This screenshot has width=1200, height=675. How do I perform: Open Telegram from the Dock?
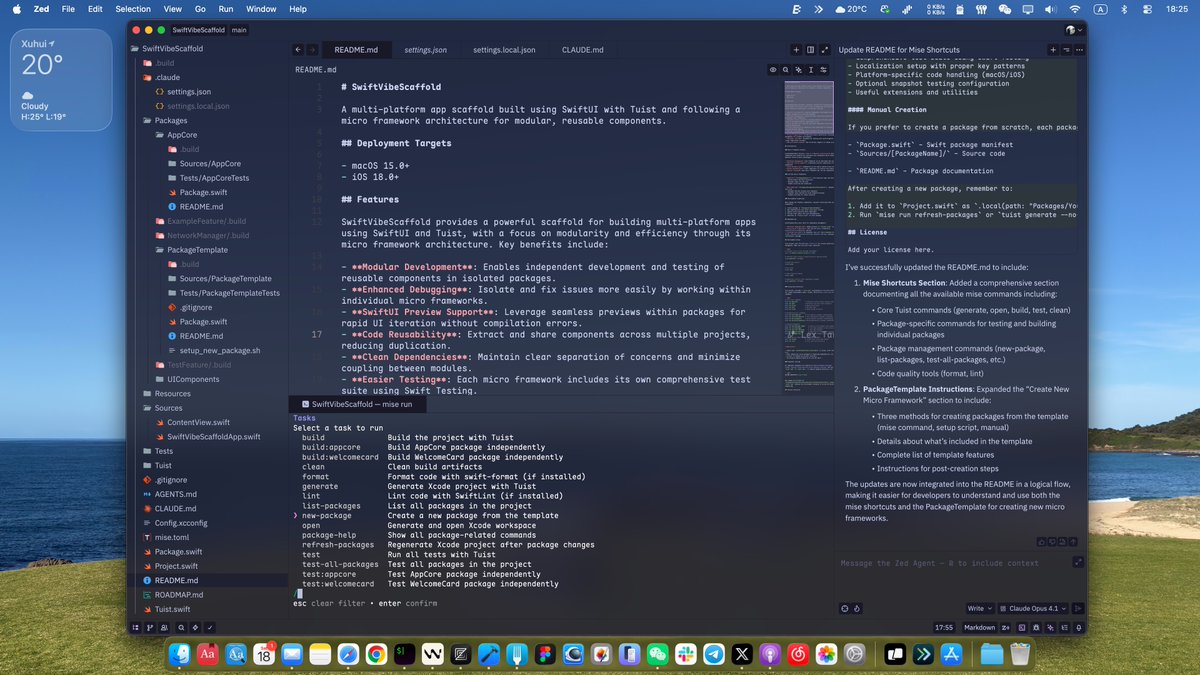pos(713,654)
